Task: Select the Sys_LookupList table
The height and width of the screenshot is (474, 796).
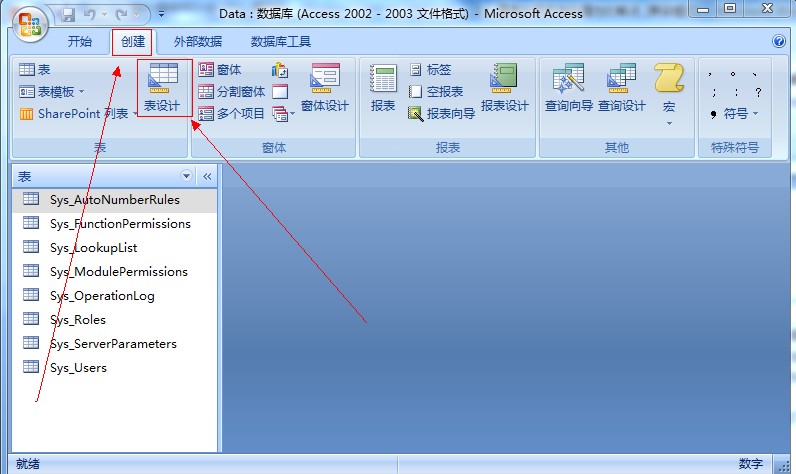Action: pyautogui.click(x=115, y=248)
